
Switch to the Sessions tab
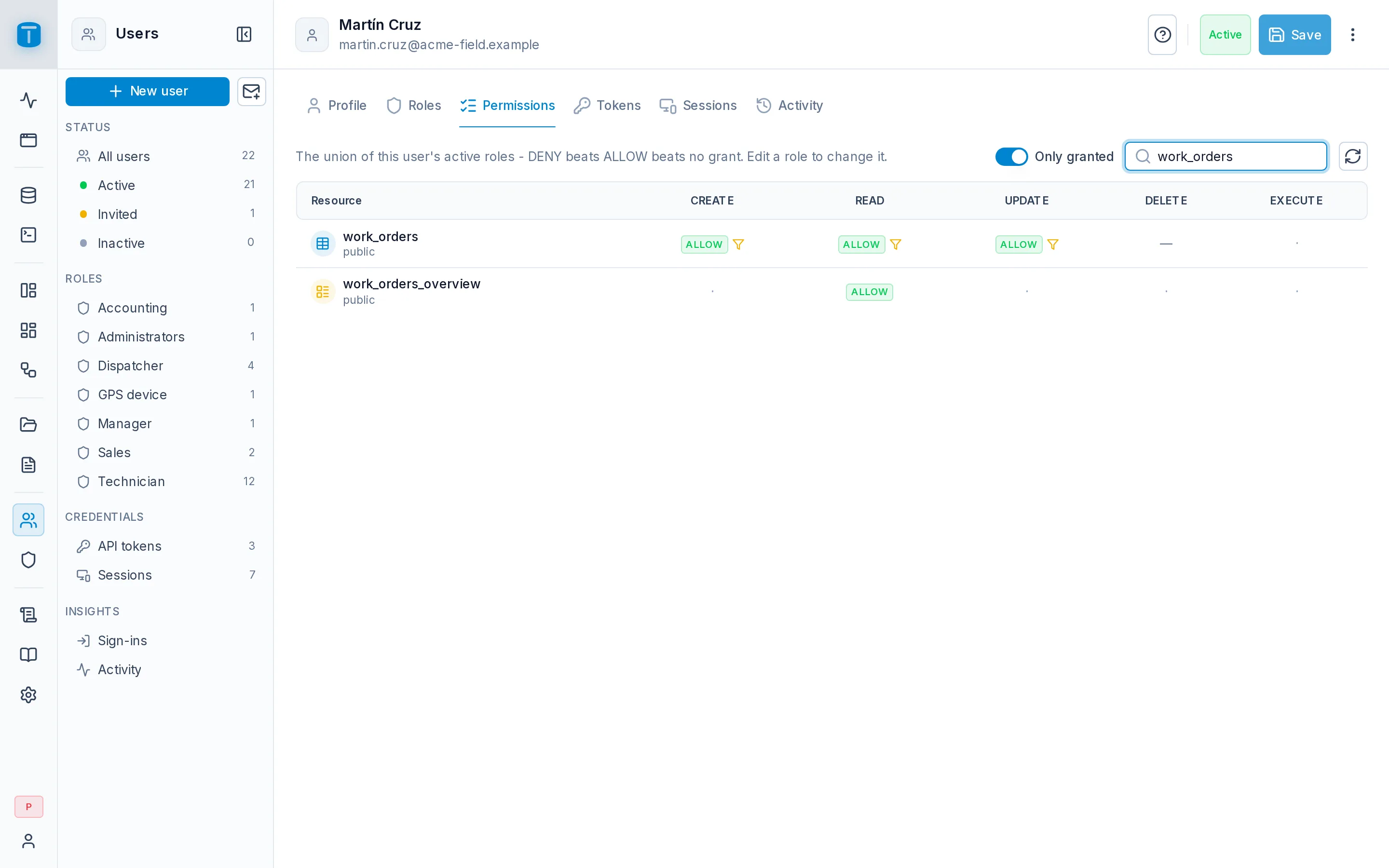(x=698, y=106)
